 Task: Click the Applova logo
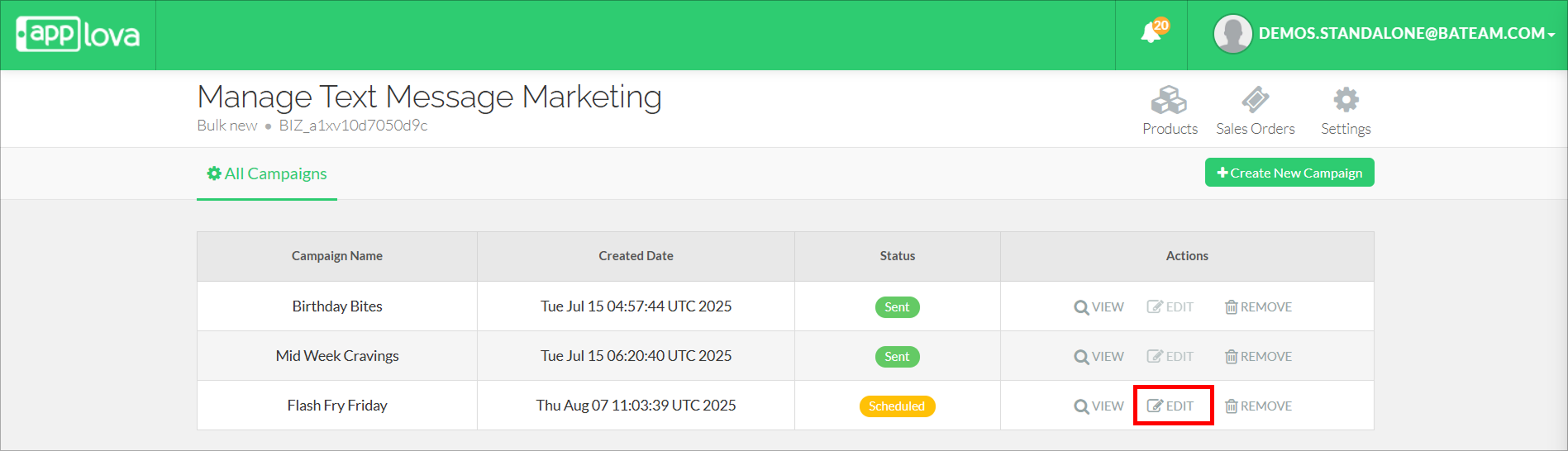[78, 35]
